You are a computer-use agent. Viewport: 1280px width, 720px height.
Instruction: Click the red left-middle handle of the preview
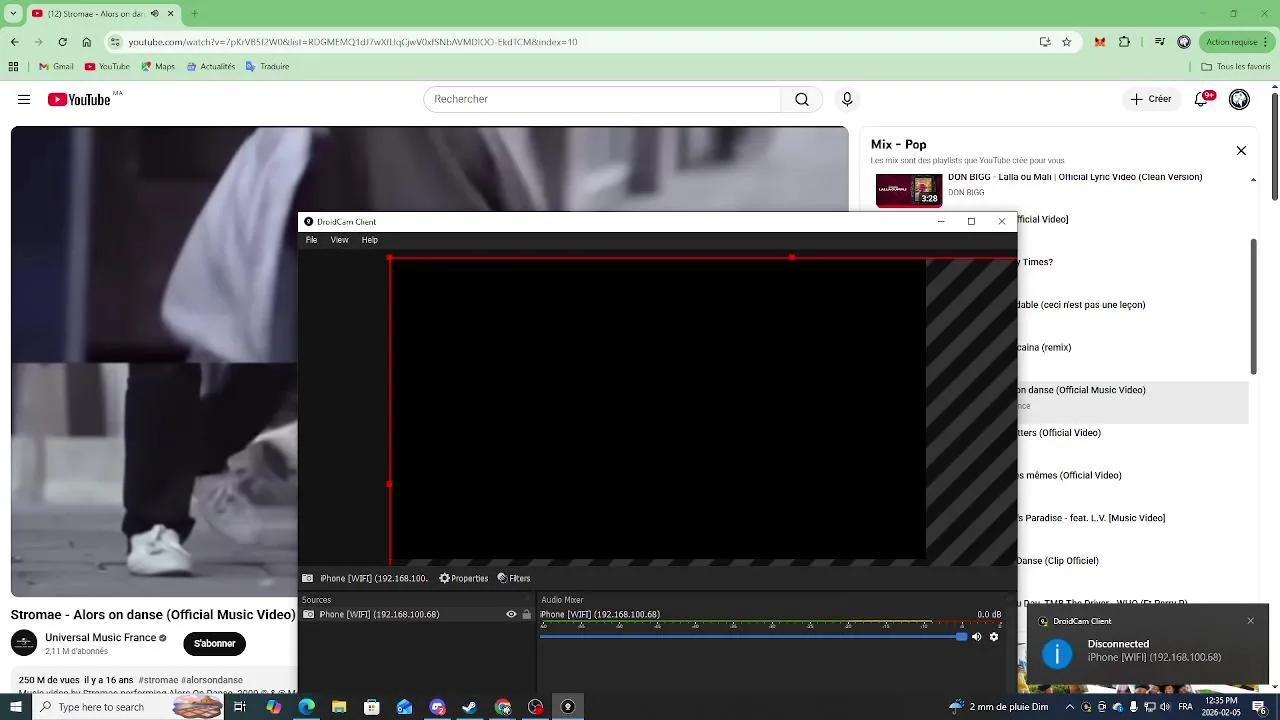click(389, 484)
